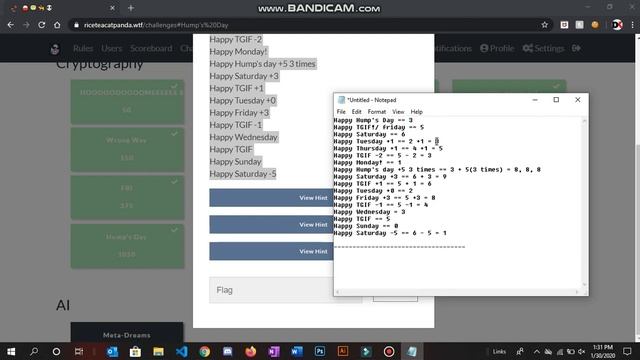
Task: Click the browser address bar URL
Action: (x=156, y=25)
